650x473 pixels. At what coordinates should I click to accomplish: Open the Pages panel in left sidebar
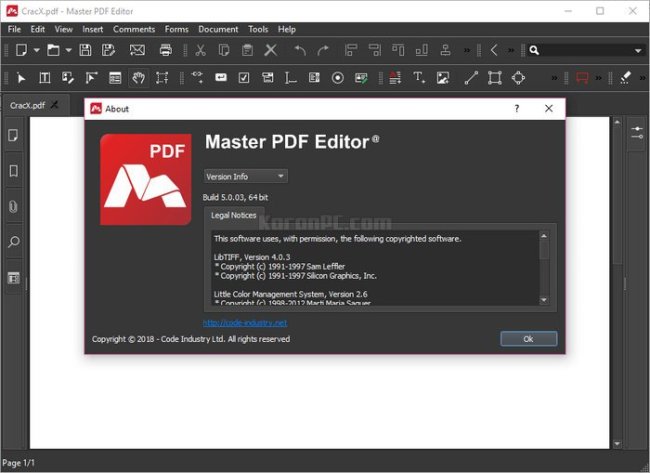pyautogui.click(x=13, y=135)
